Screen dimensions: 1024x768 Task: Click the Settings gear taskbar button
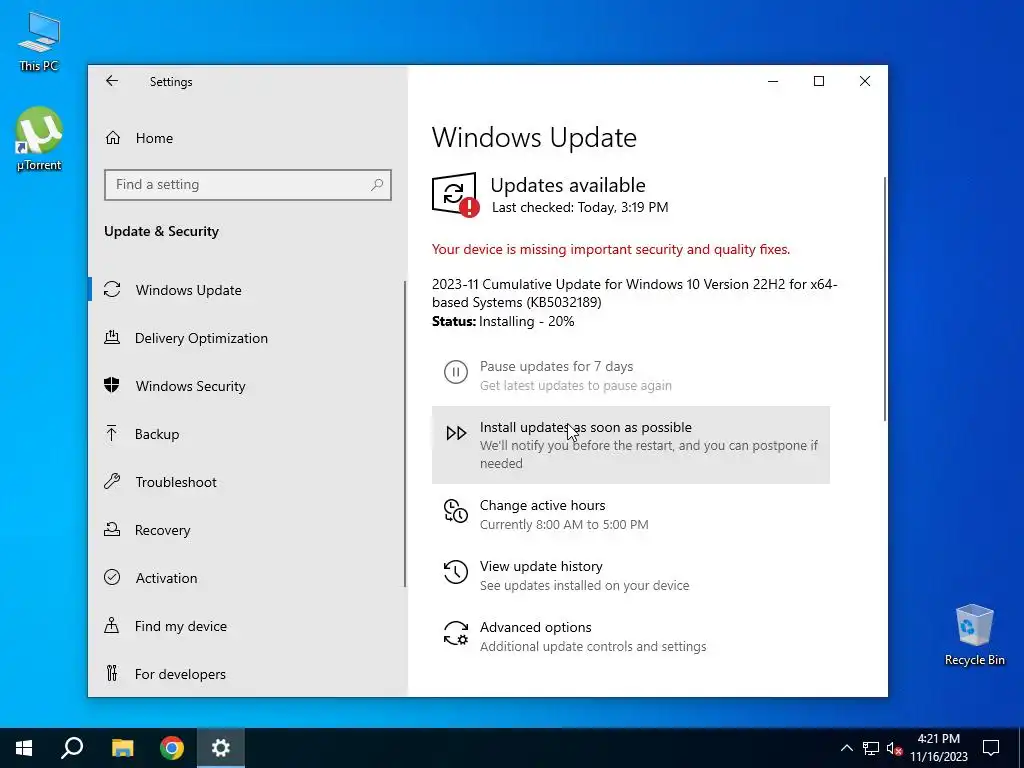tap(221, 748)
